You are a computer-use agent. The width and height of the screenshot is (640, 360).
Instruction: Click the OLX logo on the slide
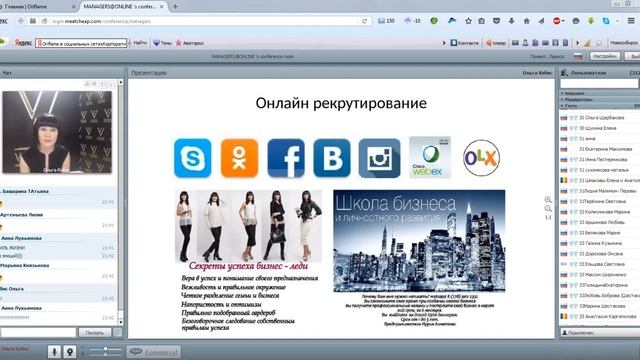tap(481, 158)
